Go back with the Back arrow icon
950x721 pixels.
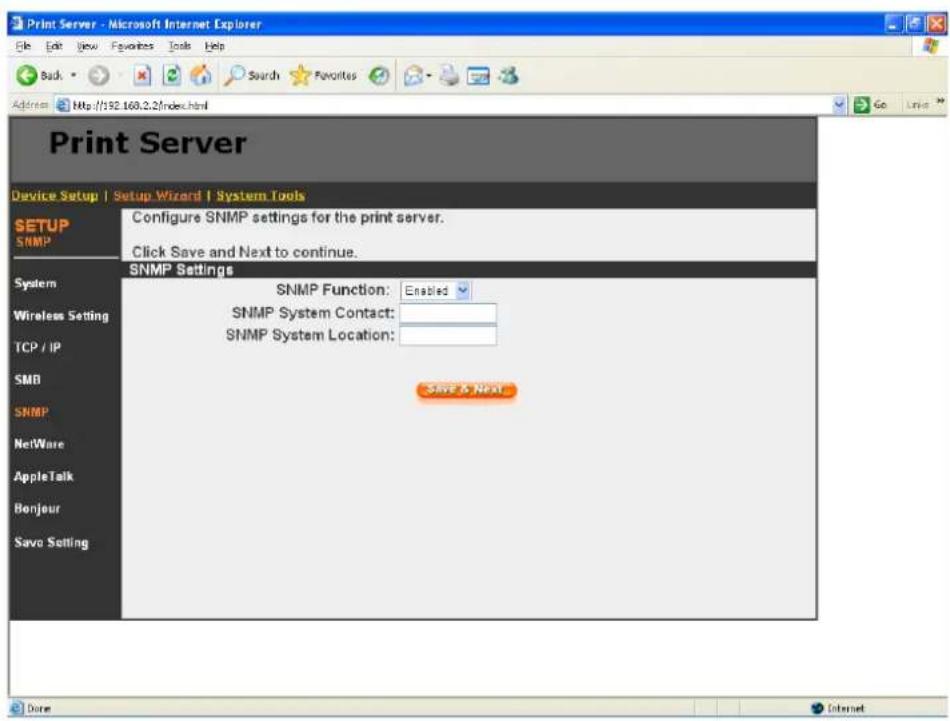[x=27, y=76]
